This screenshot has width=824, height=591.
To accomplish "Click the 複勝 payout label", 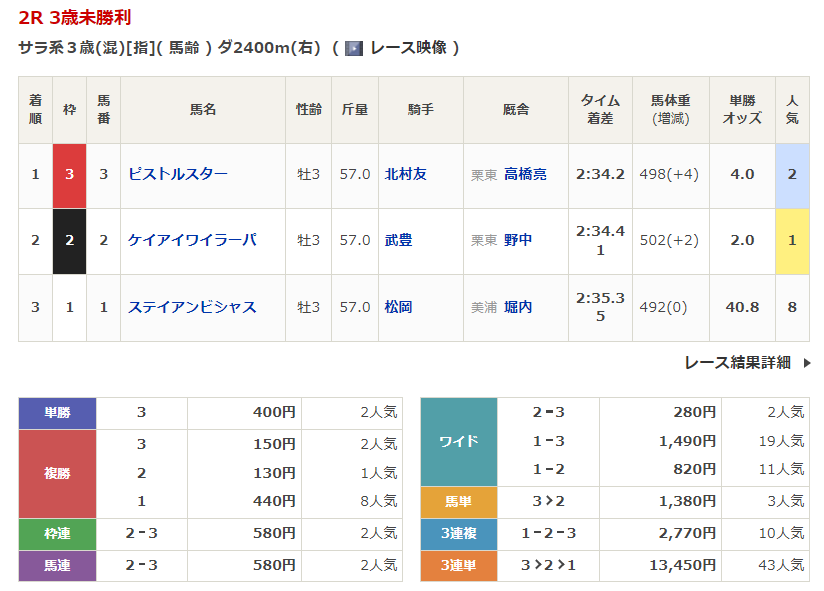I will 57,474.
